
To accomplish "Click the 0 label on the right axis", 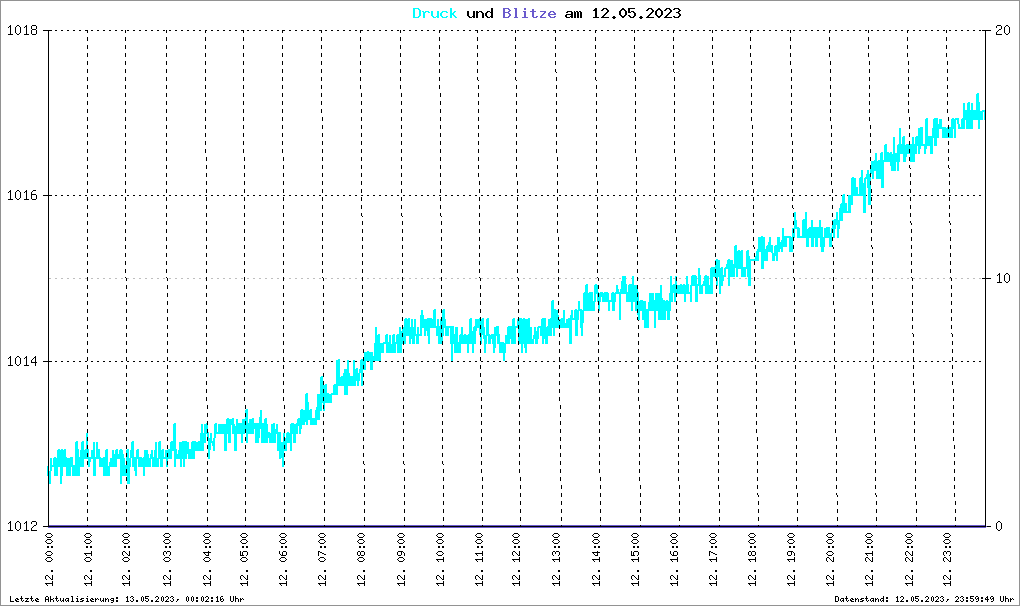I will coord(996,527).
